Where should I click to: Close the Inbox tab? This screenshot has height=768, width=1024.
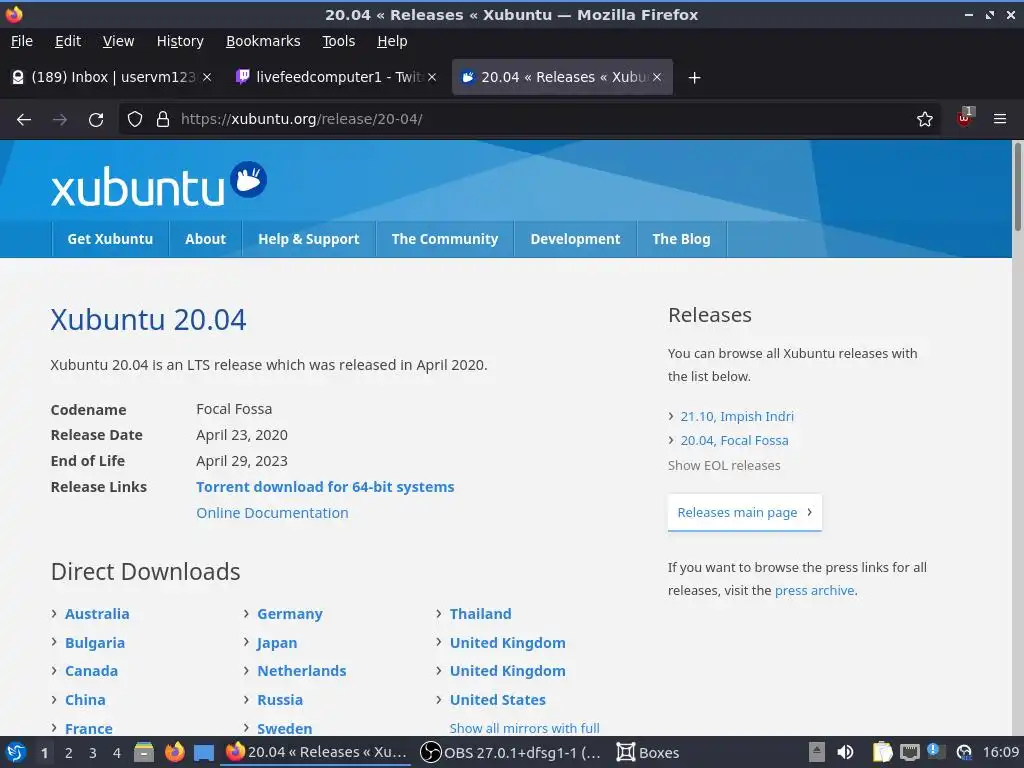(206, 77)
